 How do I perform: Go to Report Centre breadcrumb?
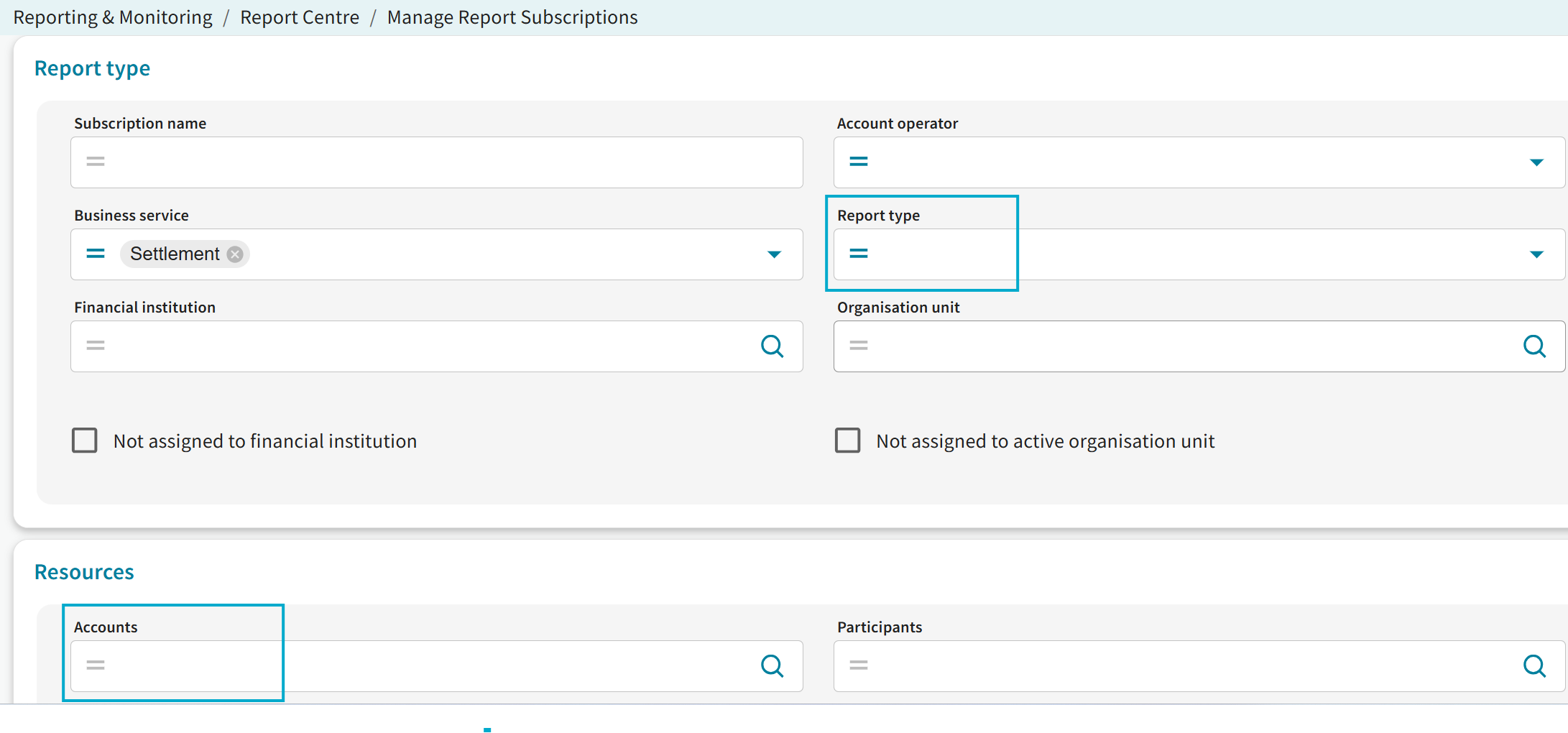point(300,17)
